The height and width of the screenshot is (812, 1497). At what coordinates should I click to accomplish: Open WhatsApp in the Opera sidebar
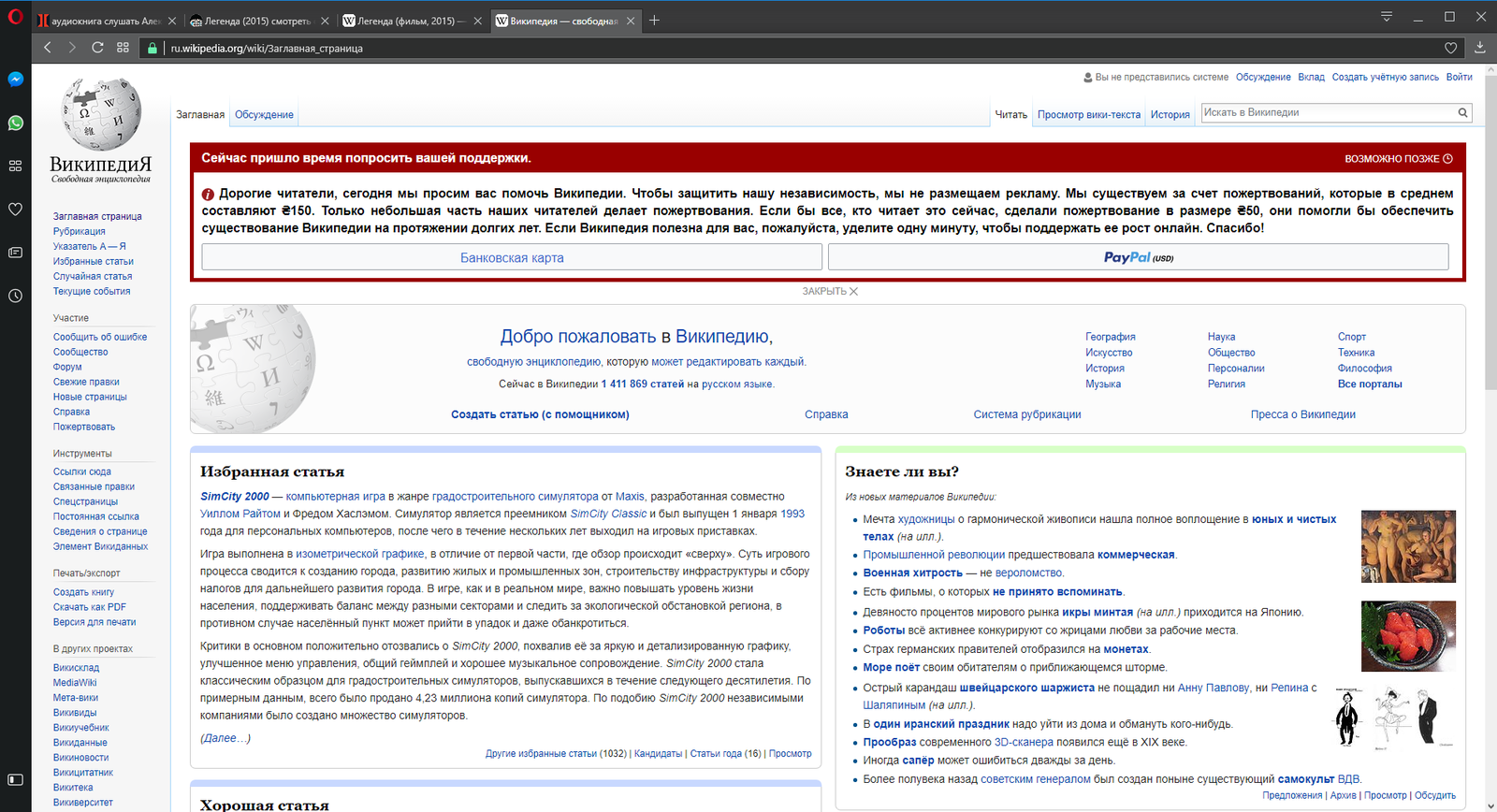tap(15, 123)
